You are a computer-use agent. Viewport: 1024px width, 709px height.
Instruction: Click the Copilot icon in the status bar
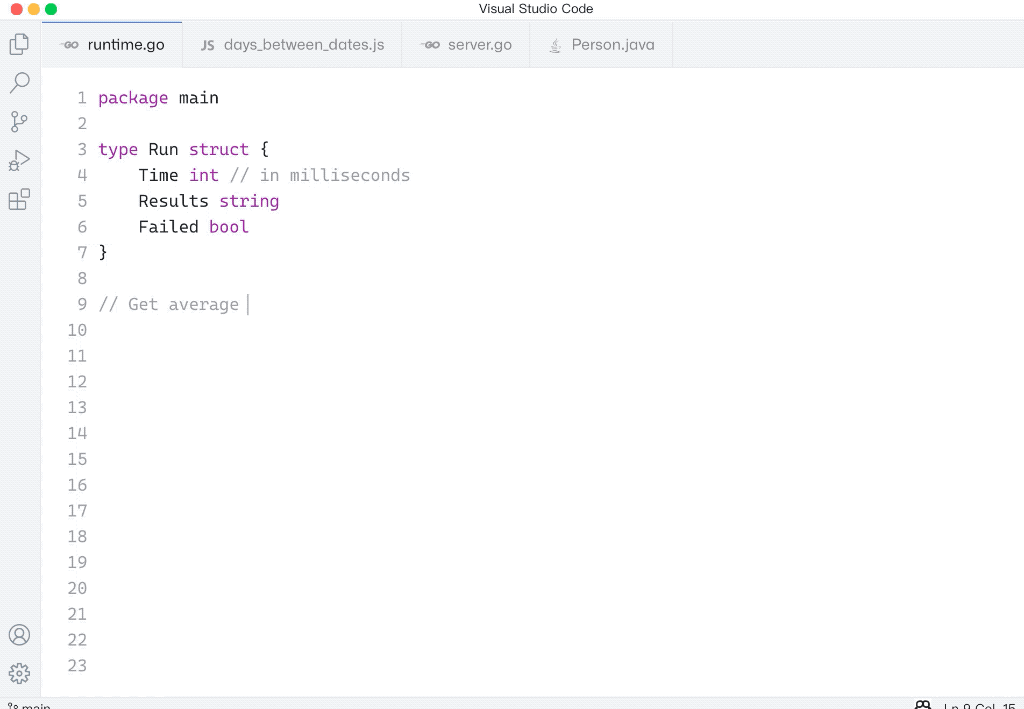(921, 703)
